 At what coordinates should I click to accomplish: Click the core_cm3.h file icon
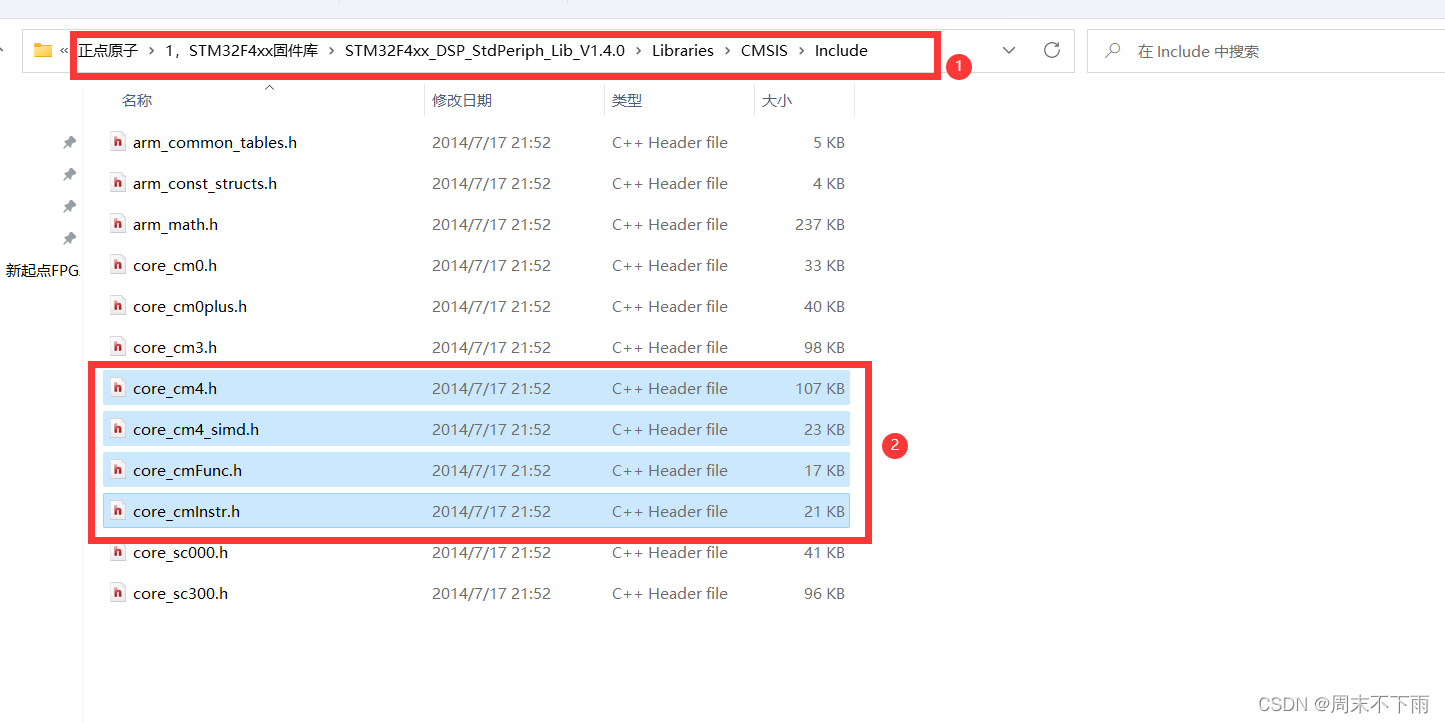118,347
